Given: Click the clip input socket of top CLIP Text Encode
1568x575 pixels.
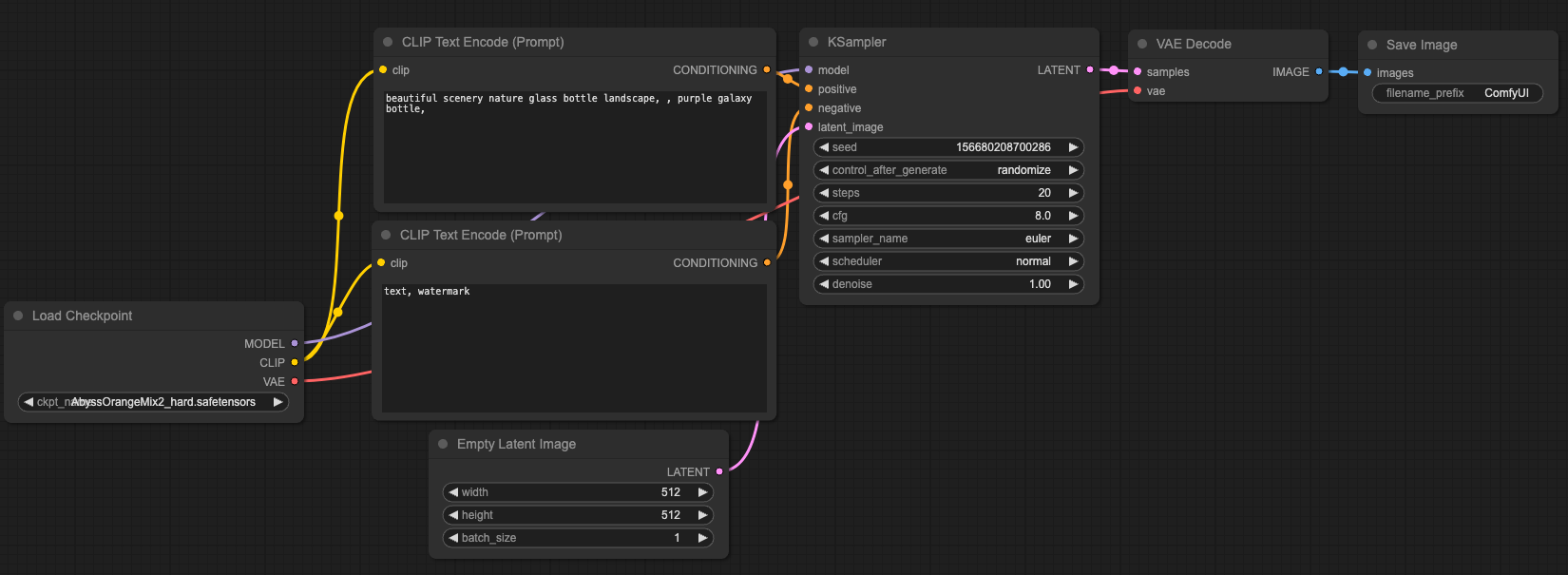Looking at the screenshot, I should 383,69.
